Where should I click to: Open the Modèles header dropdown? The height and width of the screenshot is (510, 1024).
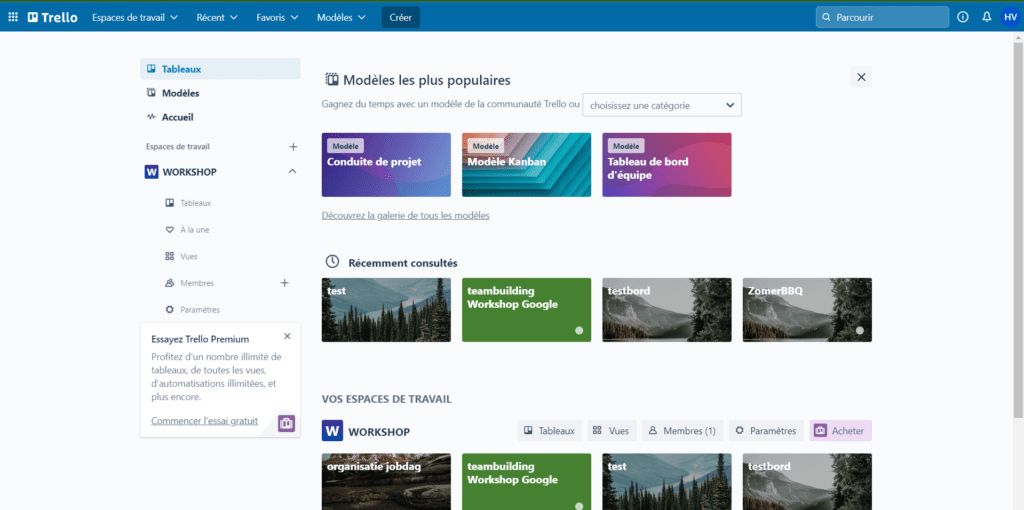point(342,18)
